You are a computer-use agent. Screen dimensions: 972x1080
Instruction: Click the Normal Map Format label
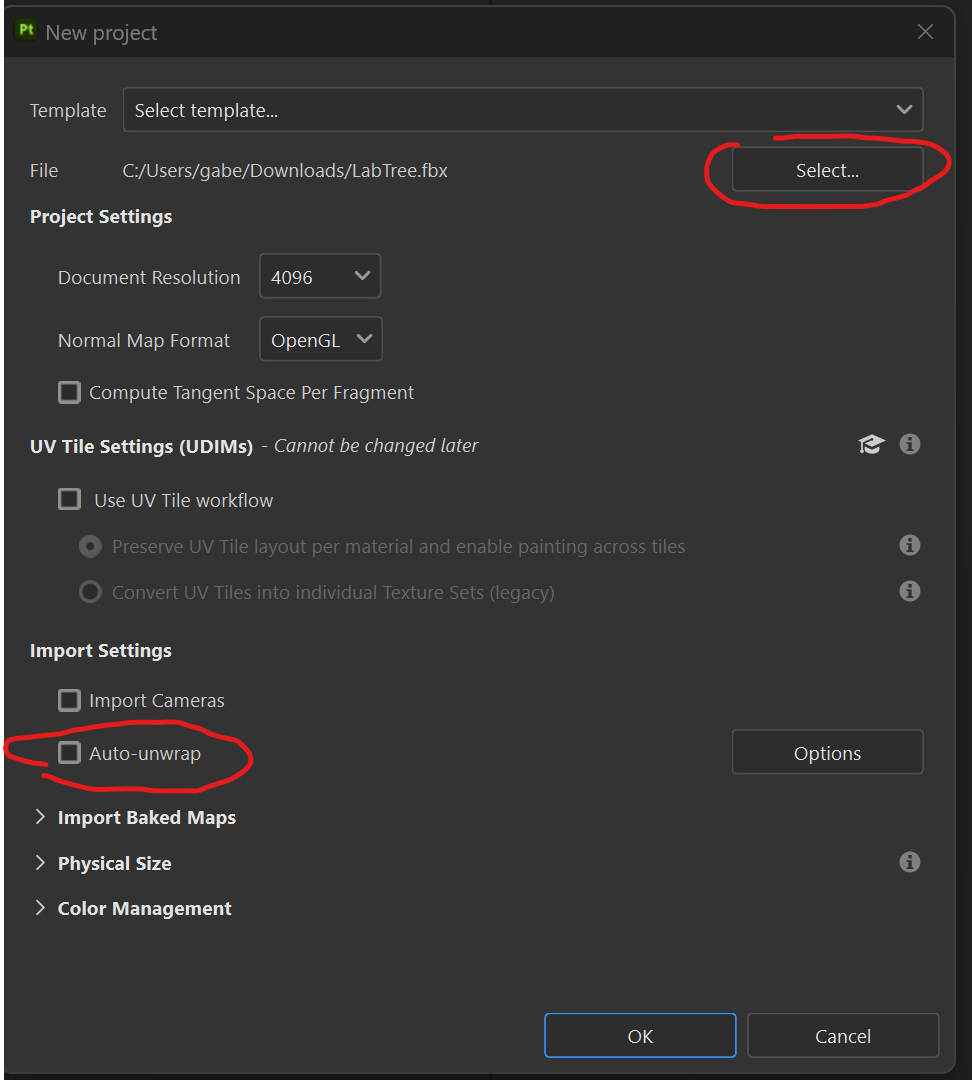(144, 340)
